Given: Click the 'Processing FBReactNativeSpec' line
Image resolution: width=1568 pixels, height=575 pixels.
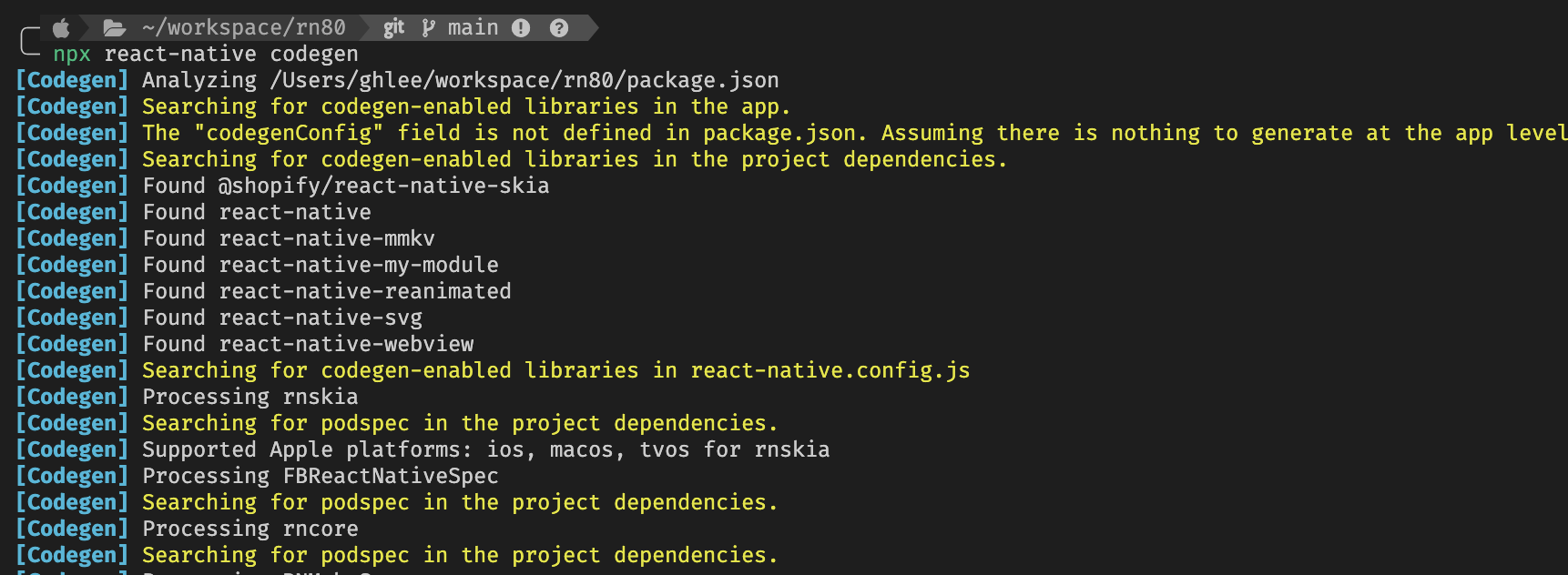Looking at the screenshot, I should point(321,477).
